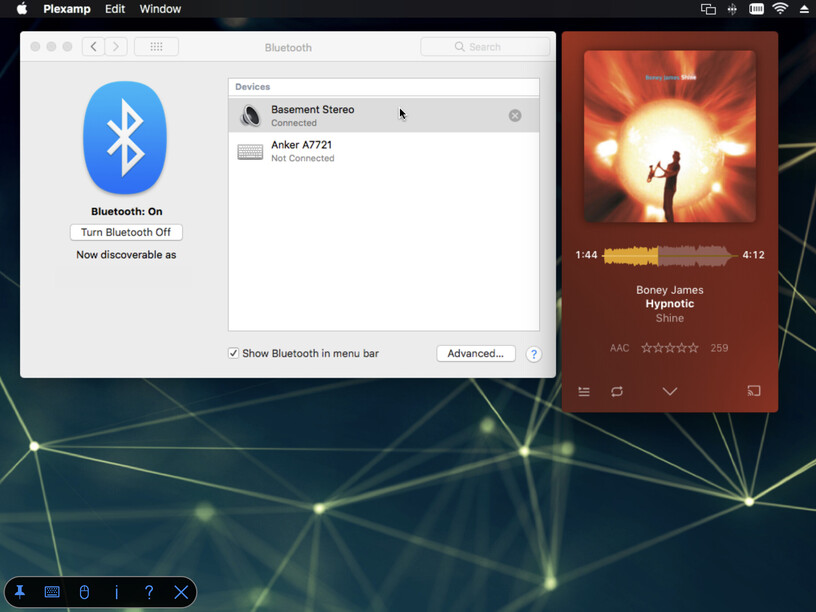The image size is (816, 612).
Task: Click the question mark in bottom toolbar
Action: 149,592
